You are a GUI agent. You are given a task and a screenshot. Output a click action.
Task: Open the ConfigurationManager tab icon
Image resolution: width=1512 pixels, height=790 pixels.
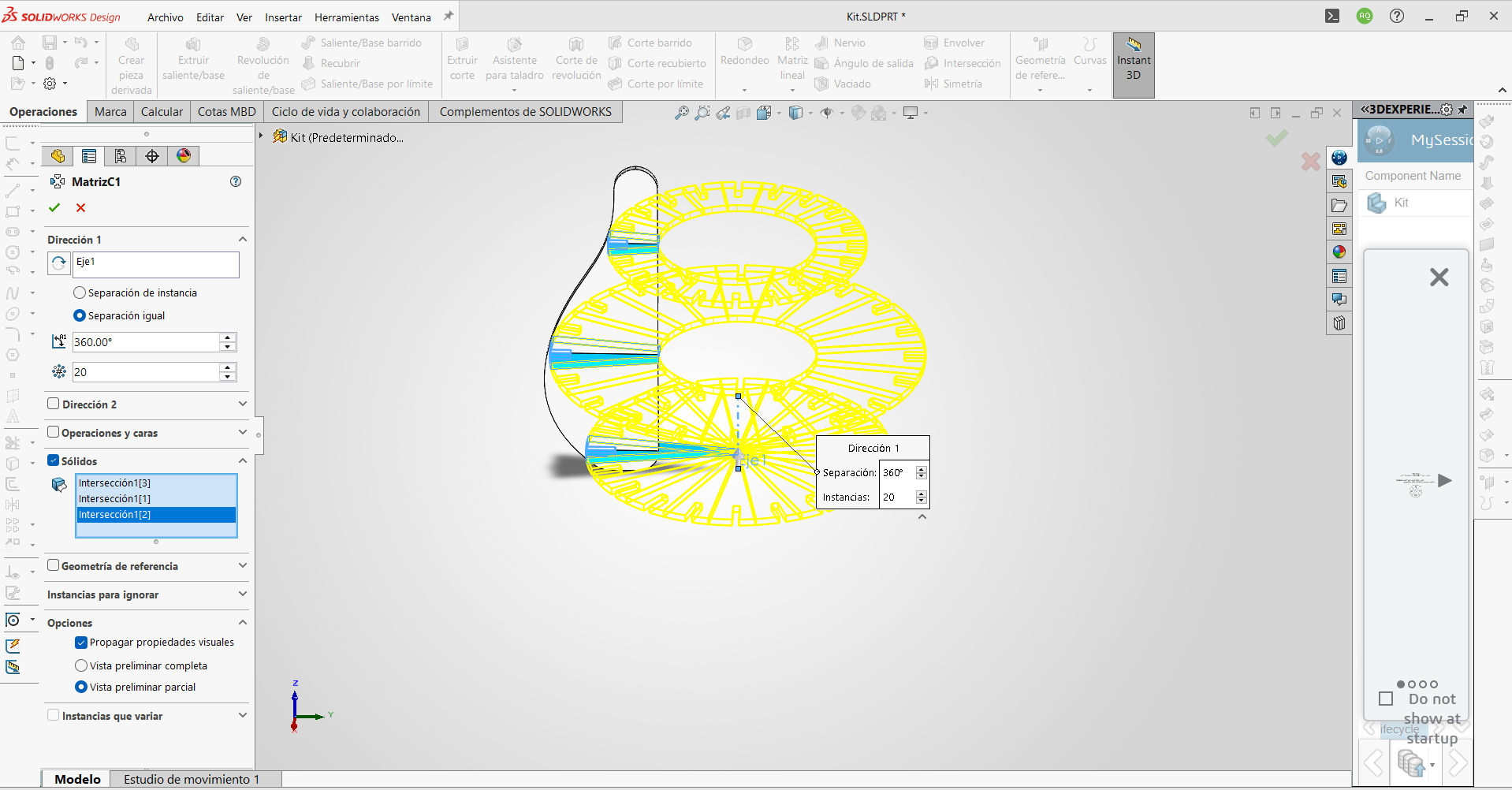(x=121, y=156)
